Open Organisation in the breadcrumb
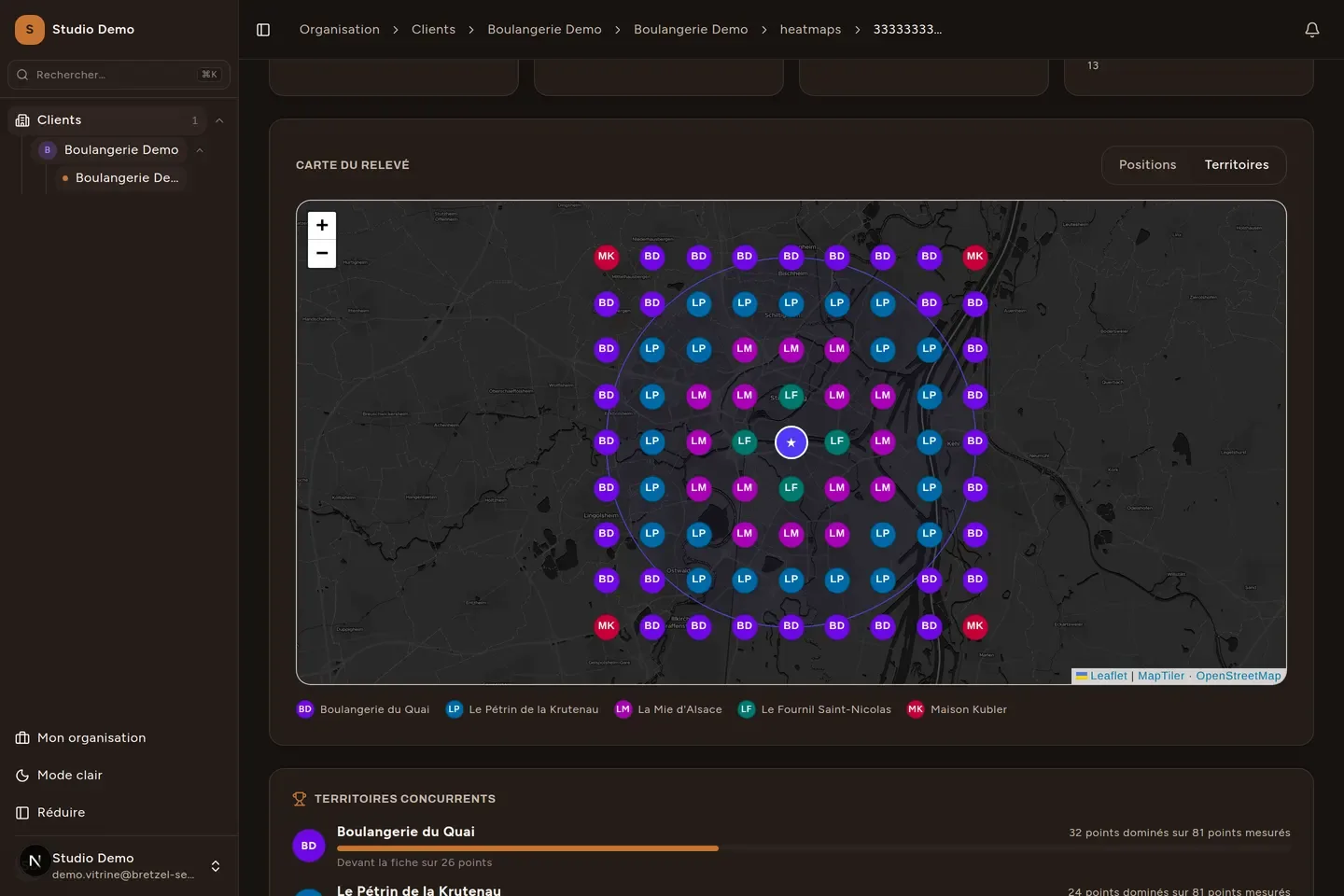The height and width of the screenshot is (896, 1344). (x=340, y=30)
